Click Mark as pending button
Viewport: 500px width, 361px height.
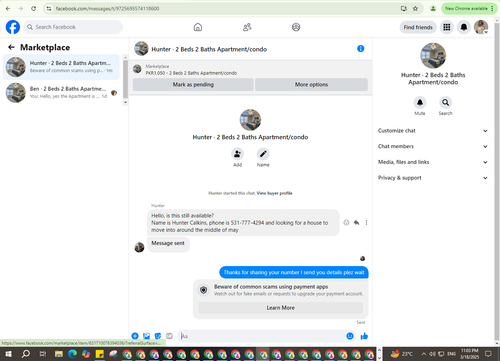pos(193,84)
